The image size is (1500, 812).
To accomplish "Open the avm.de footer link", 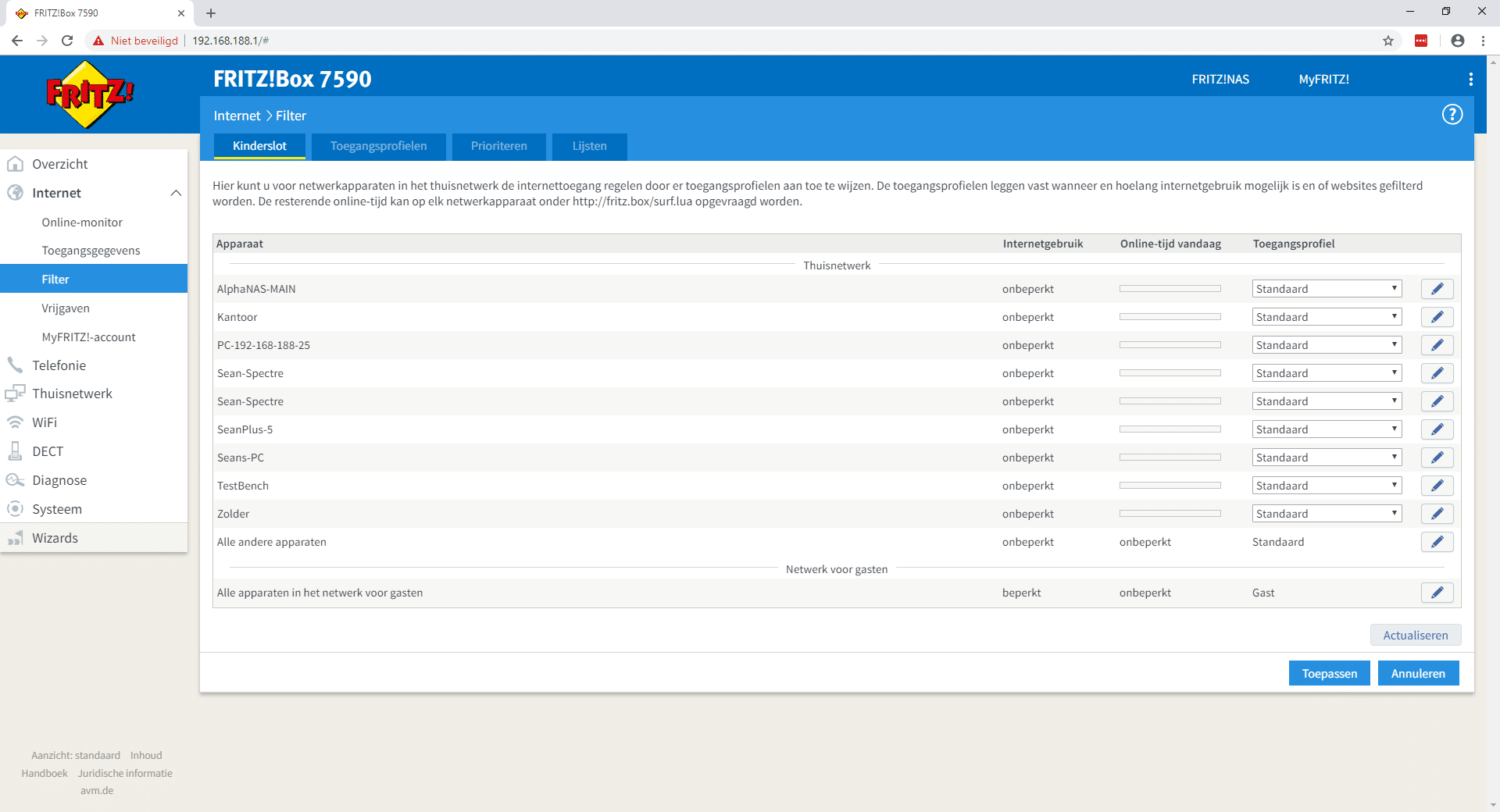I will (97, 790).
